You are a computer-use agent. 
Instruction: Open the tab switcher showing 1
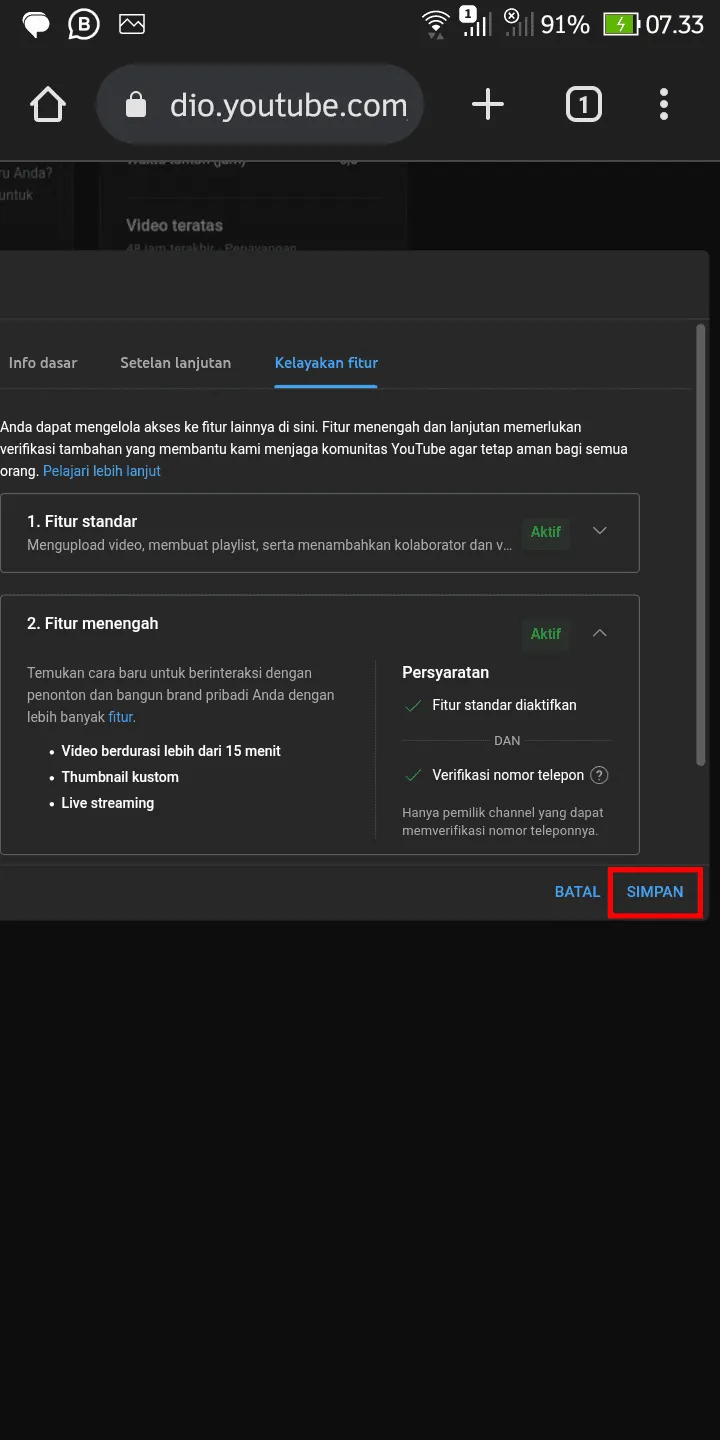pos(584,105)
